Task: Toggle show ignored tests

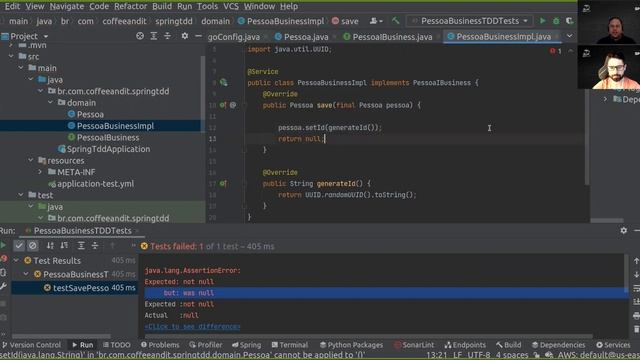Action: pyautogui.click(x=33, y=245)
